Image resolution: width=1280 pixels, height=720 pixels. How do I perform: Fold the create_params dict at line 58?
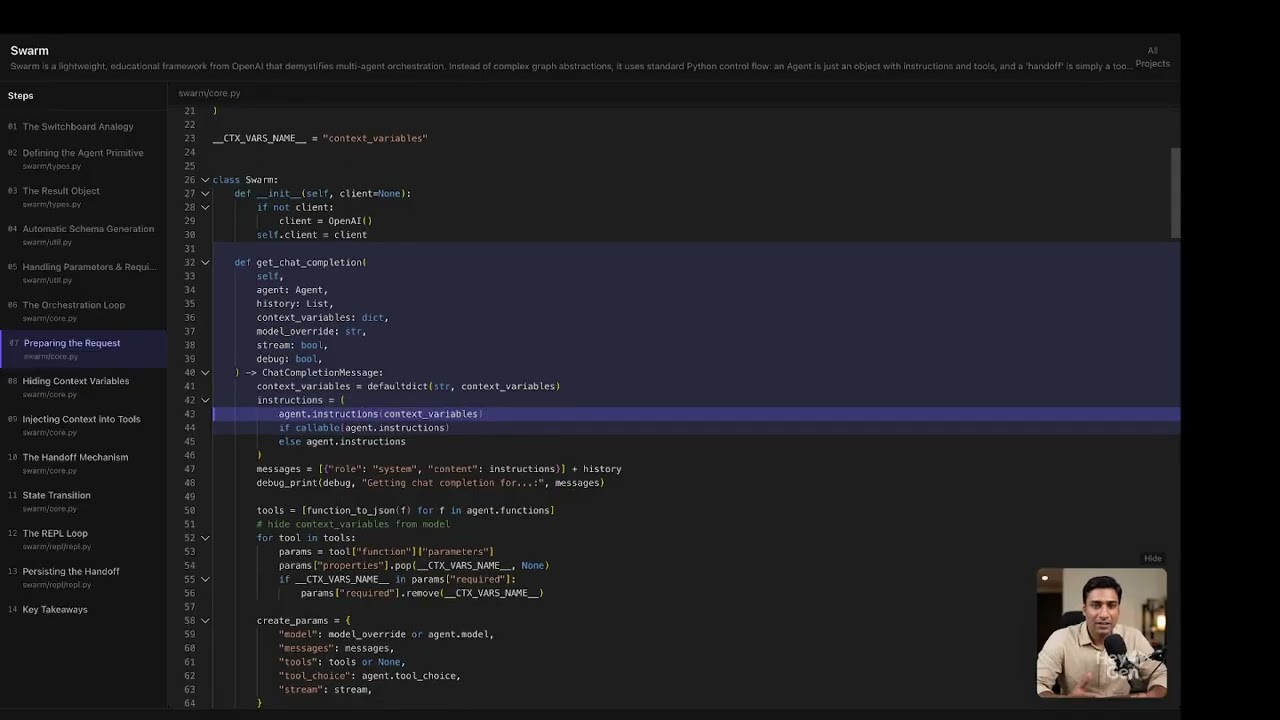pos(205,621)
